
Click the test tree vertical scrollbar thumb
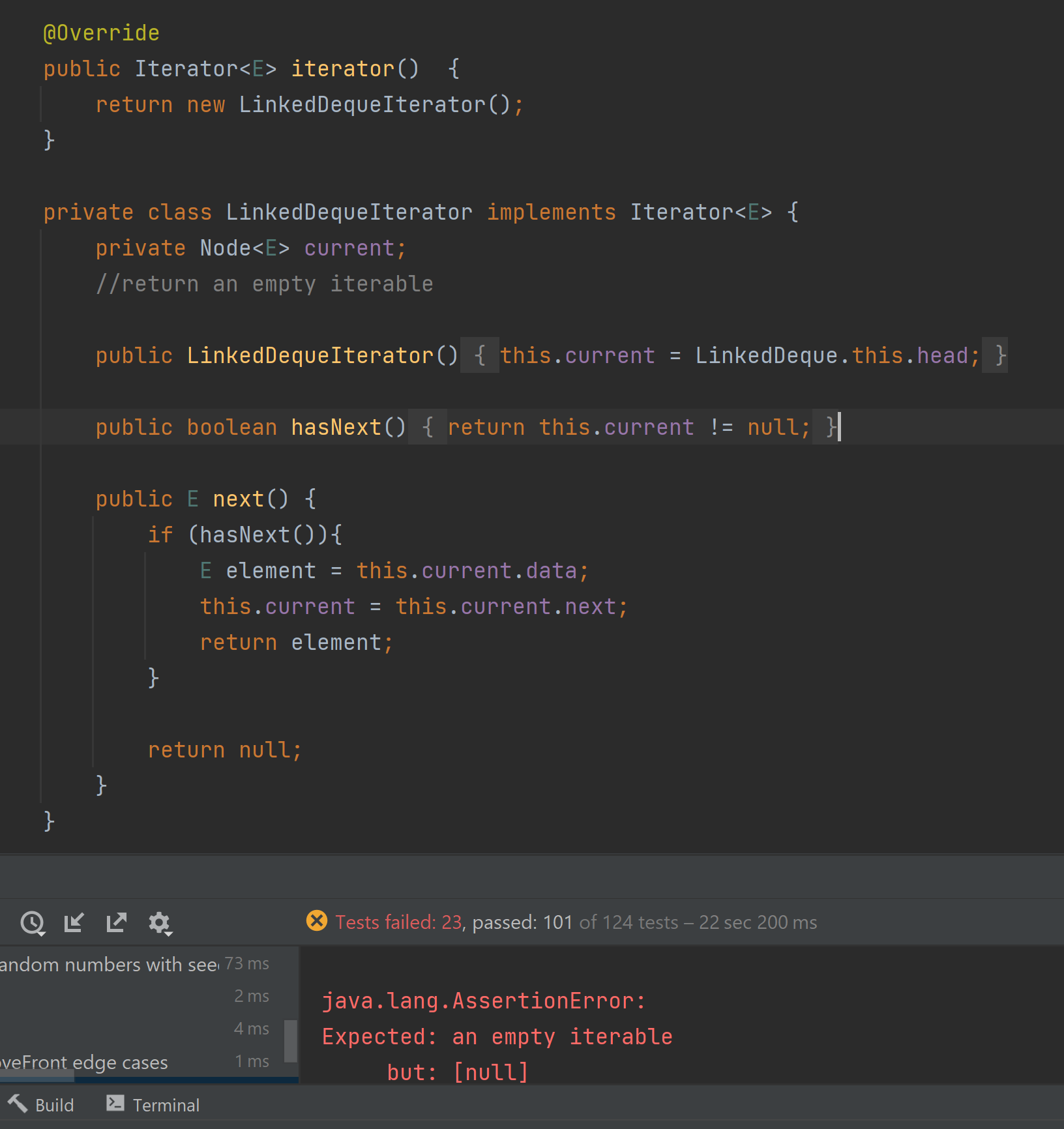(291, 1040)
